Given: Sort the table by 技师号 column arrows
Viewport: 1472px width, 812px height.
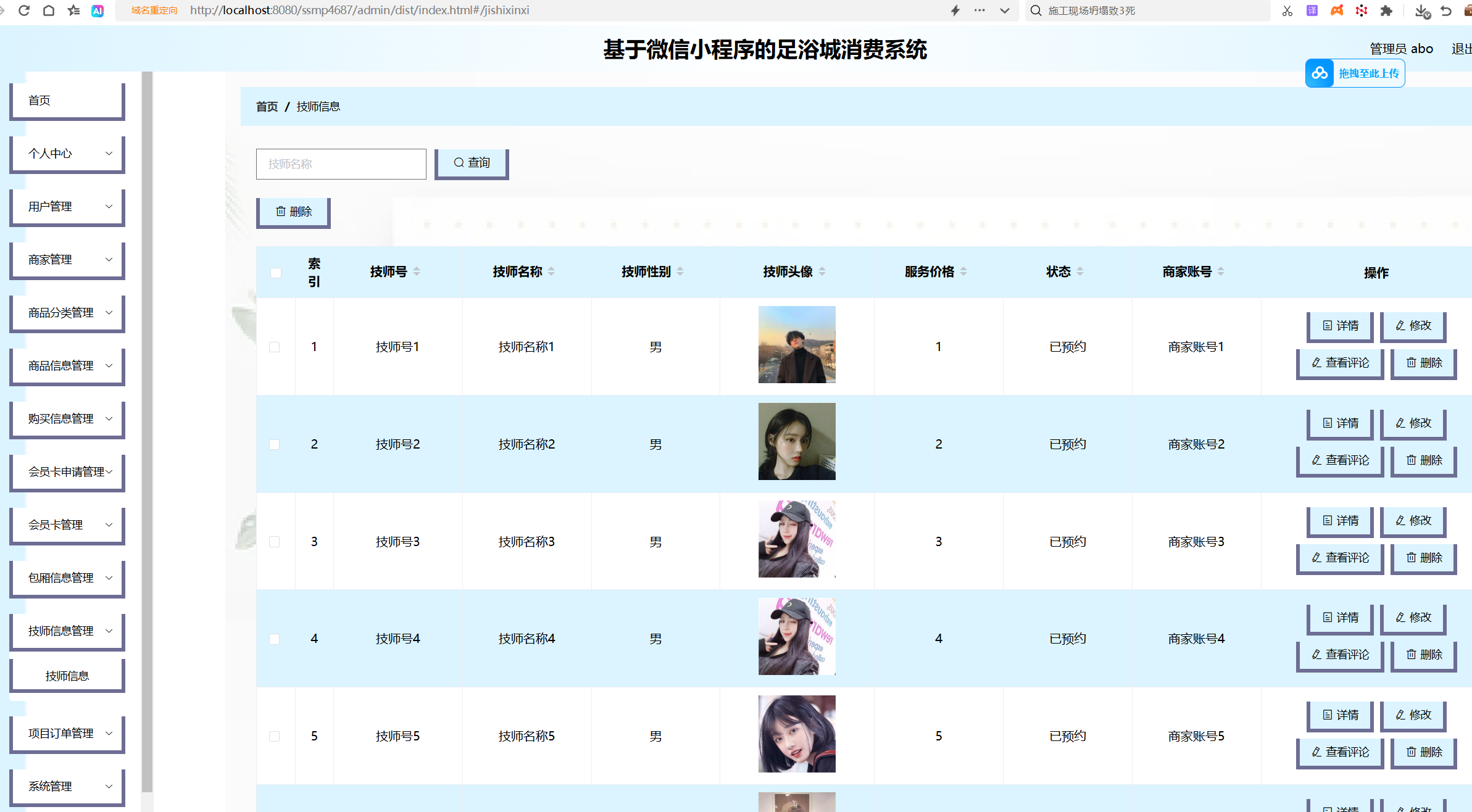Looking at the screenshot, I should pyautogui.click(x=417, y=271).
